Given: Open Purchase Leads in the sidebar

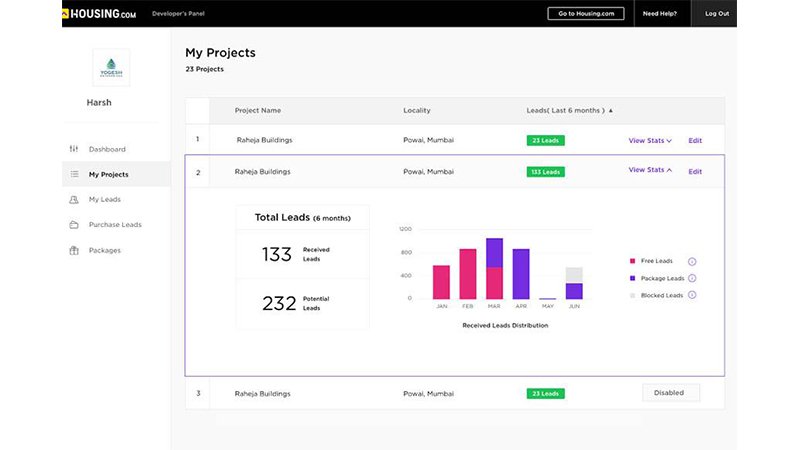Looking at the screenshot, I should pos(115,224).
